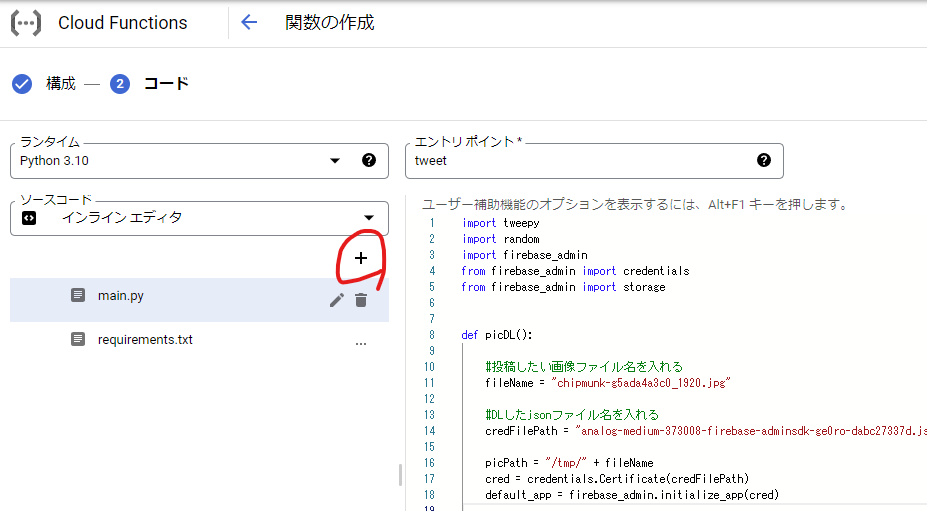Click the accessibility hint mentioning Alt+F1
Screen dimensions: 927x511
(x=636, y=205)
